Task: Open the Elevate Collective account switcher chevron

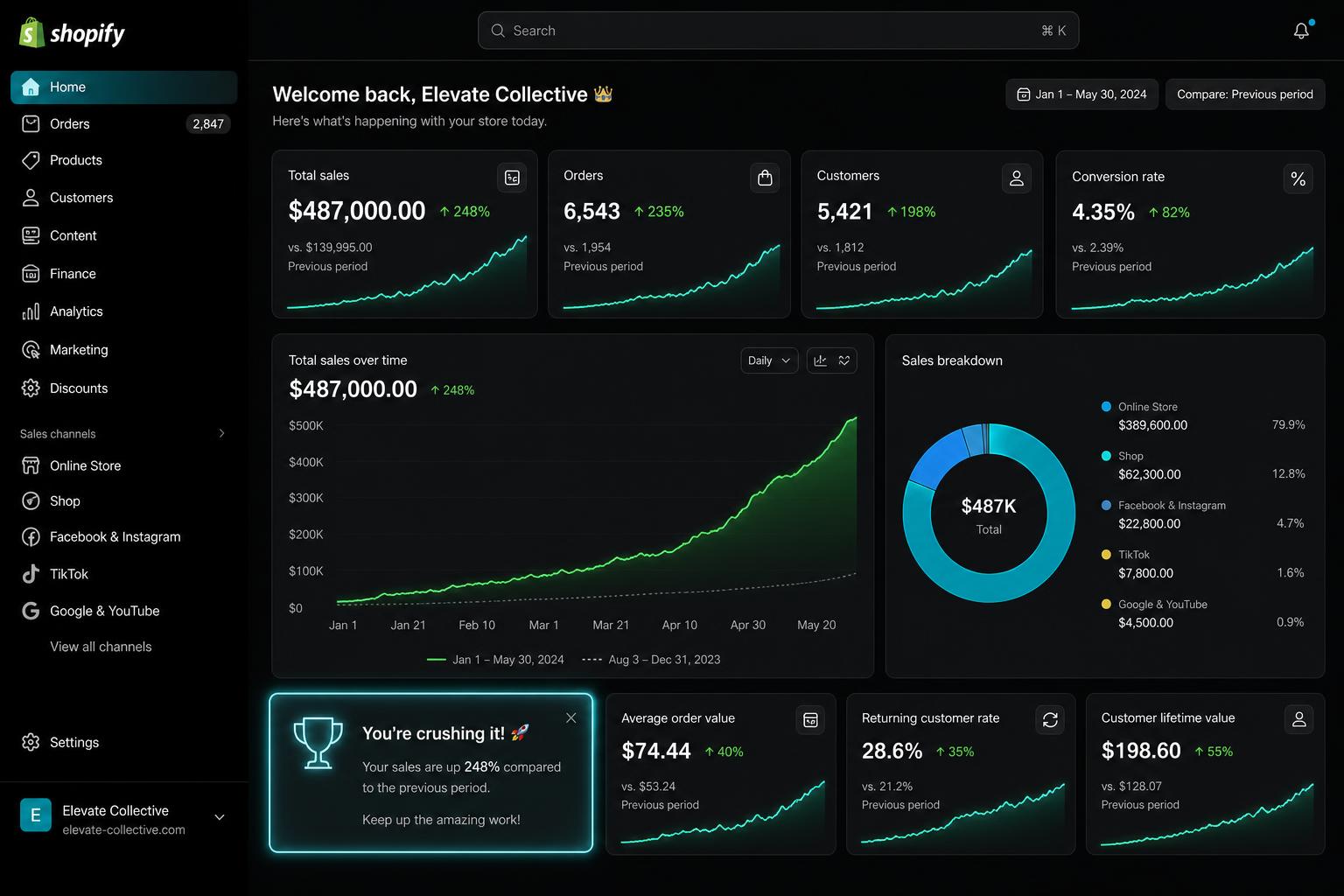Action: pos(220,817)
